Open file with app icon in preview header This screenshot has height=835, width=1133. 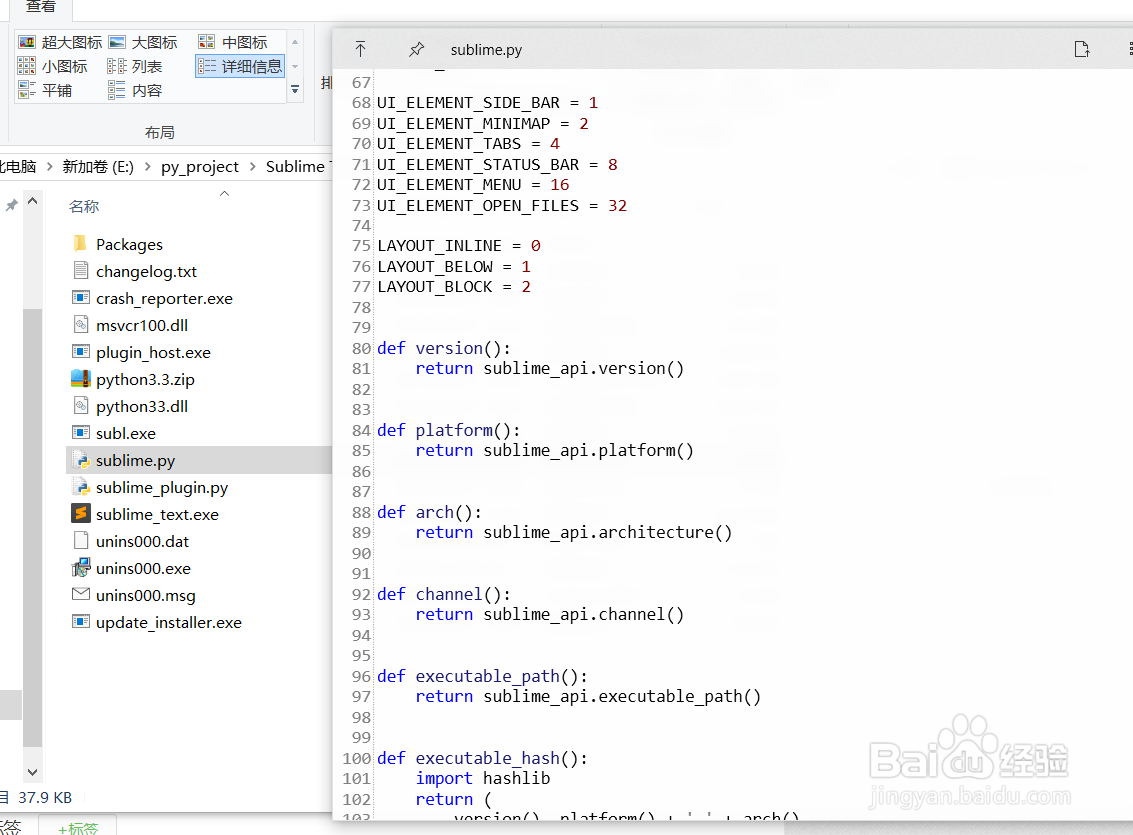[x=1082, y=49]
